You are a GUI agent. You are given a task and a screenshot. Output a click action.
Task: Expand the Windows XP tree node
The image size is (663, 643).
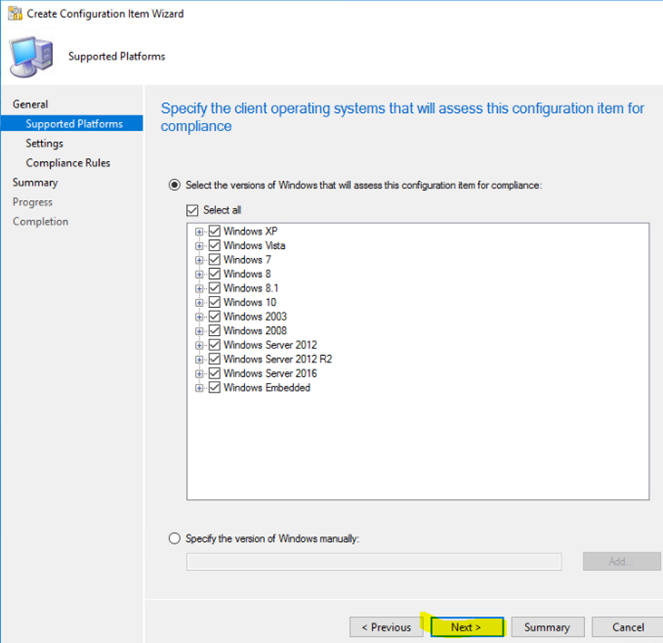pos(199,232)
